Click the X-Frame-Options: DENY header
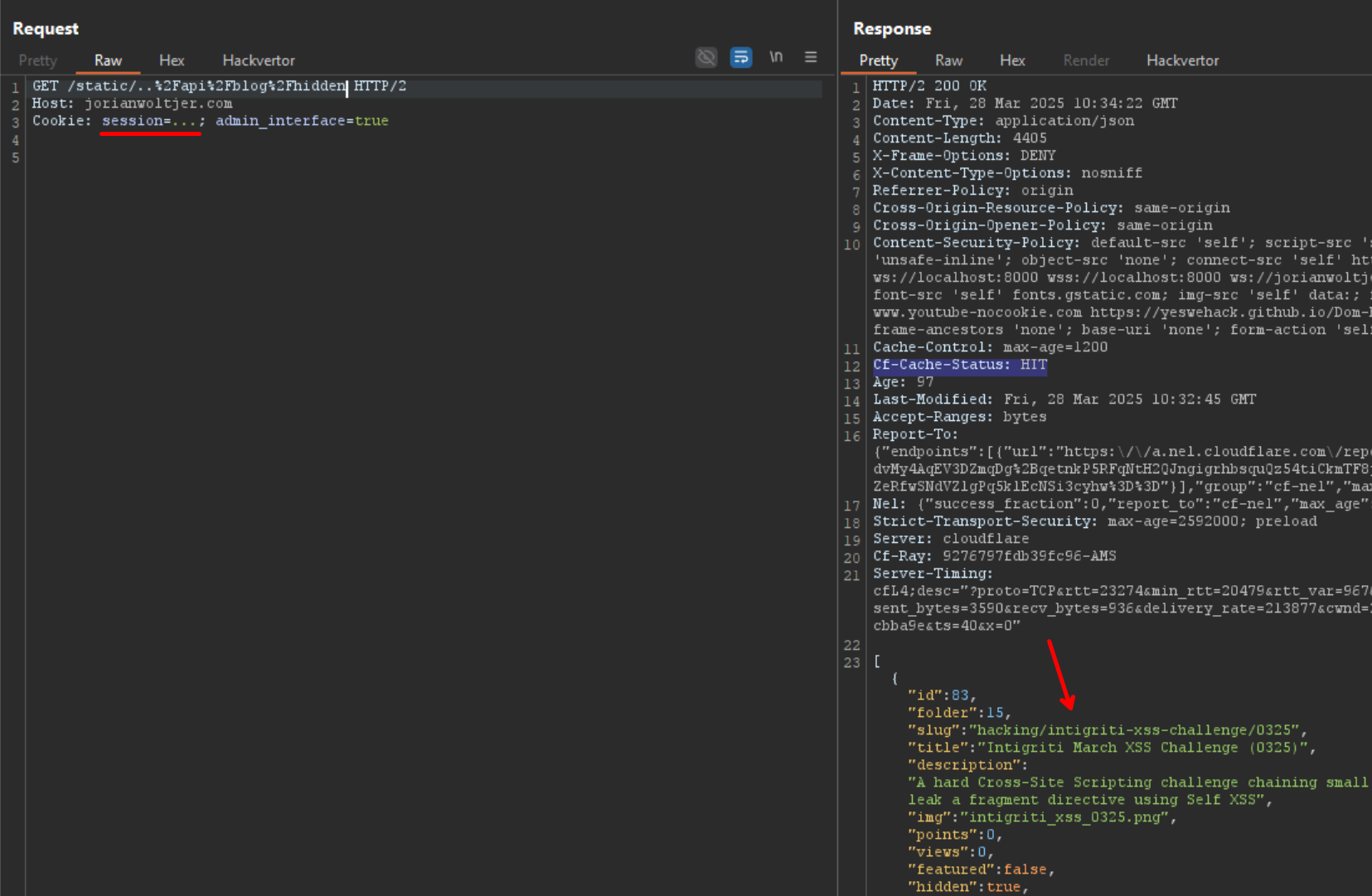Screen dimensions: 1372x896 [964, 156]
